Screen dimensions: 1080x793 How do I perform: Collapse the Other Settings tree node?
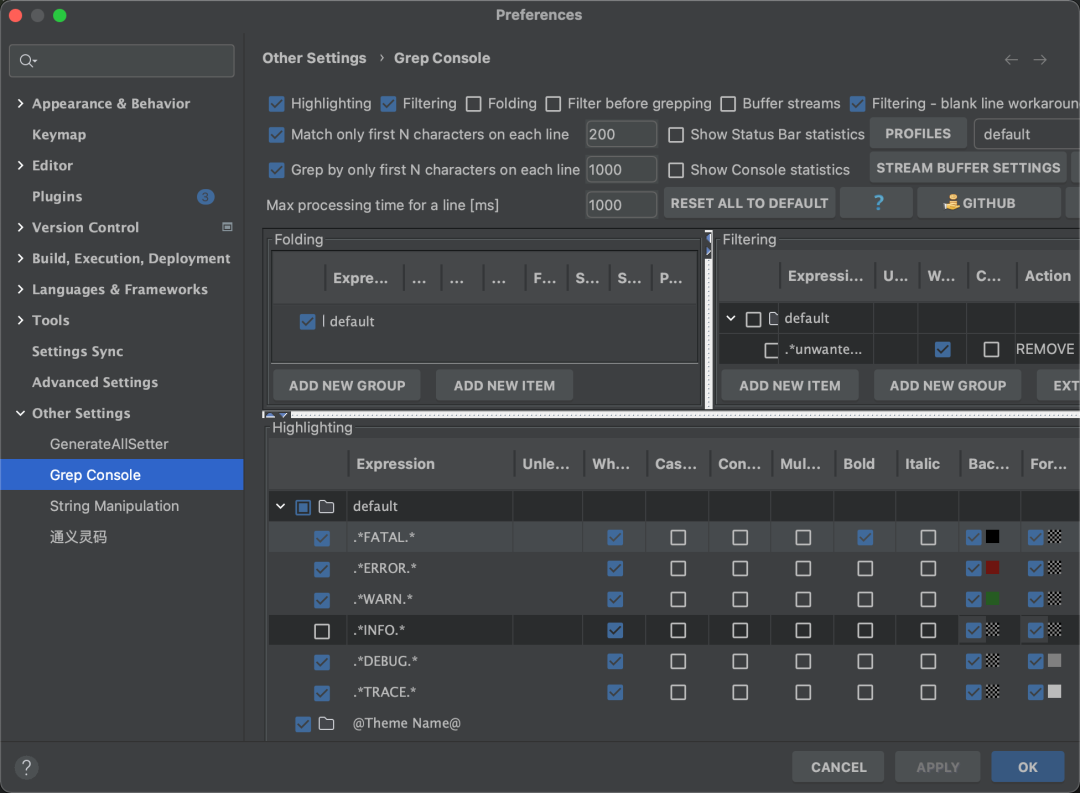point(21,414)
